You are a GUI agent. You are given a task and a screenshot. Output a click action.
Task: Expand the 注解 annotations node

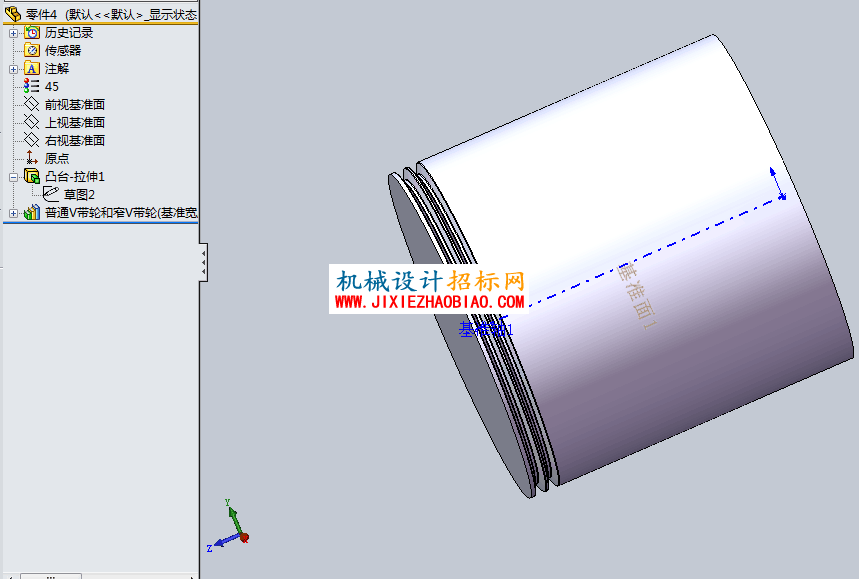pos(13,69)
